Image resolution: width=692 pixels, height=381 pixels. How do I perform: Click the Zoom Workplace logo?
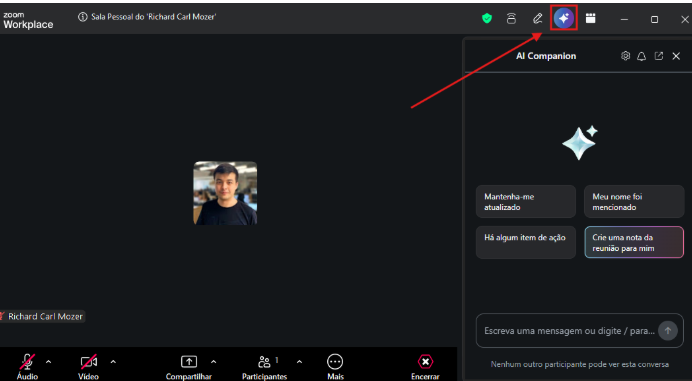[28, 20]
